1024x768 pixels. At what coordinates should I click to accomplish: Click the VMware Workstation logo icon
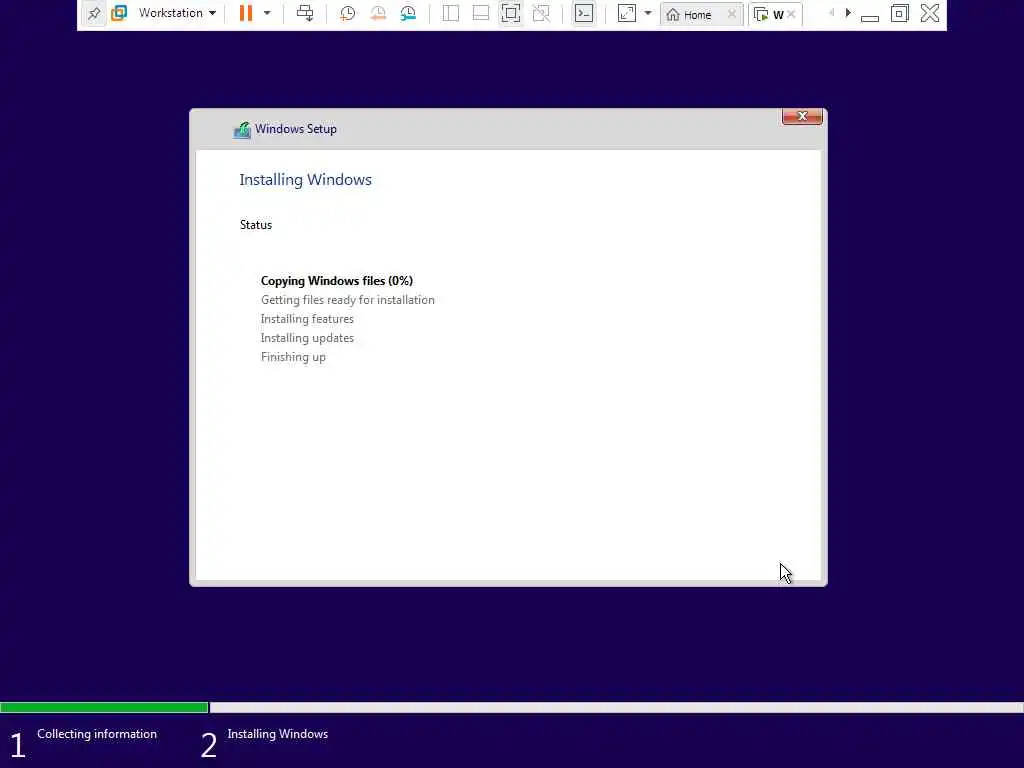(119, 13)
